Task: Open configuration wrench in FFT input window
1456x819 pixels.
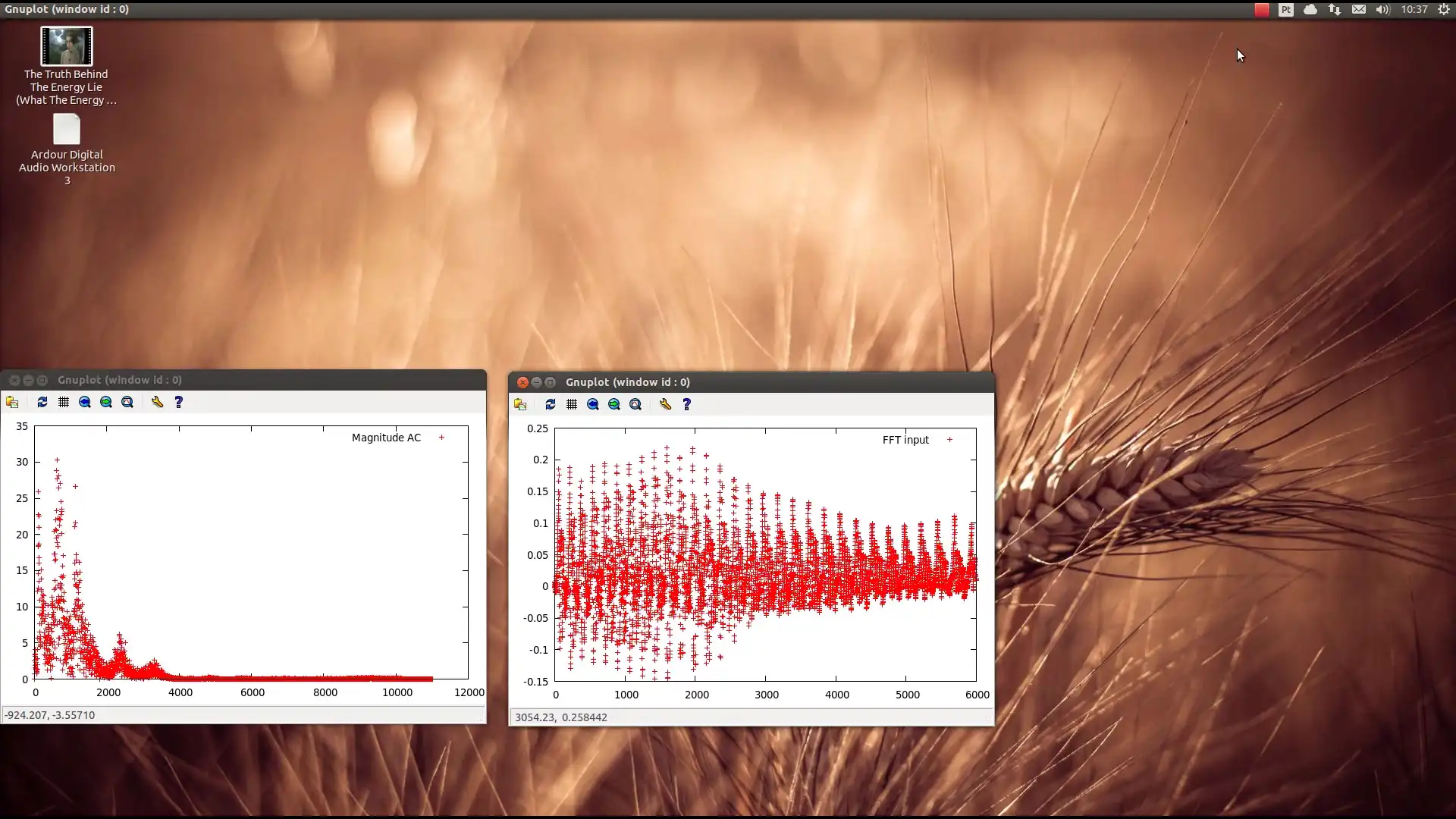Action: click(x=665, y=404)
